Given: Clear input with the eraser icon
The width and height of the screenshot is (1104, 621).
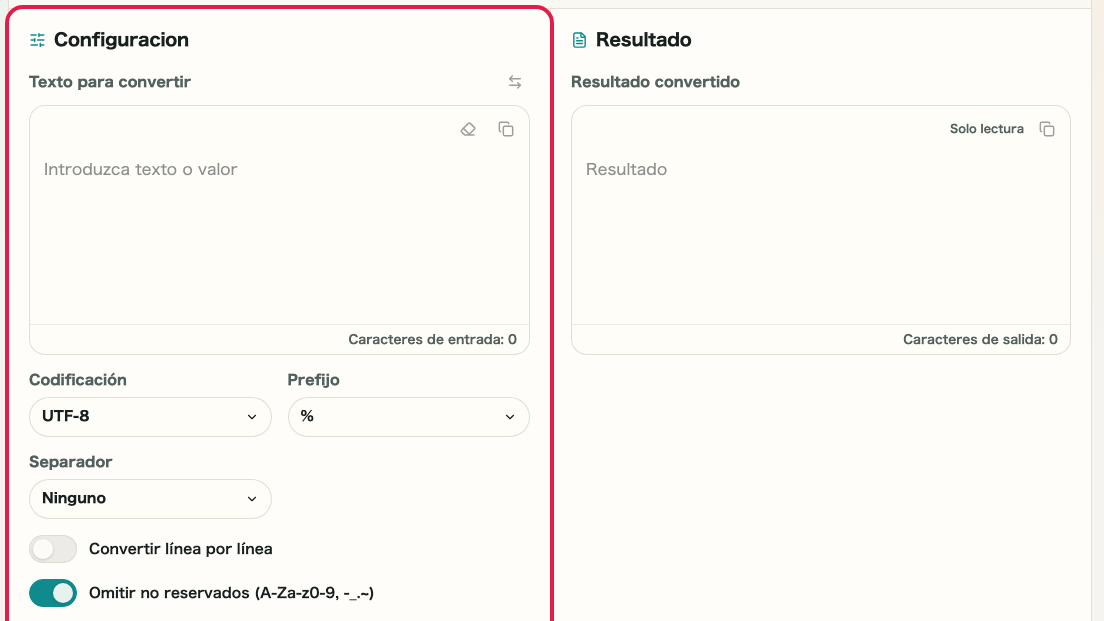Looking at the screenshot, I should point(468,130).
